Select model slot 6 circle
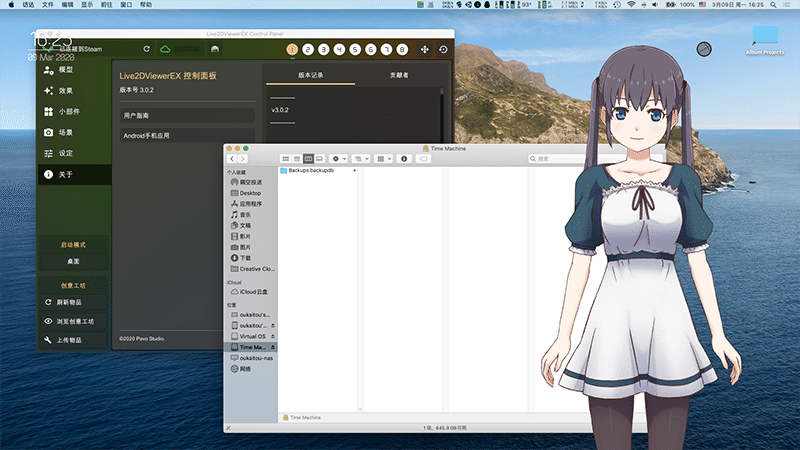 pyautogui.click(x=371, y=49)
